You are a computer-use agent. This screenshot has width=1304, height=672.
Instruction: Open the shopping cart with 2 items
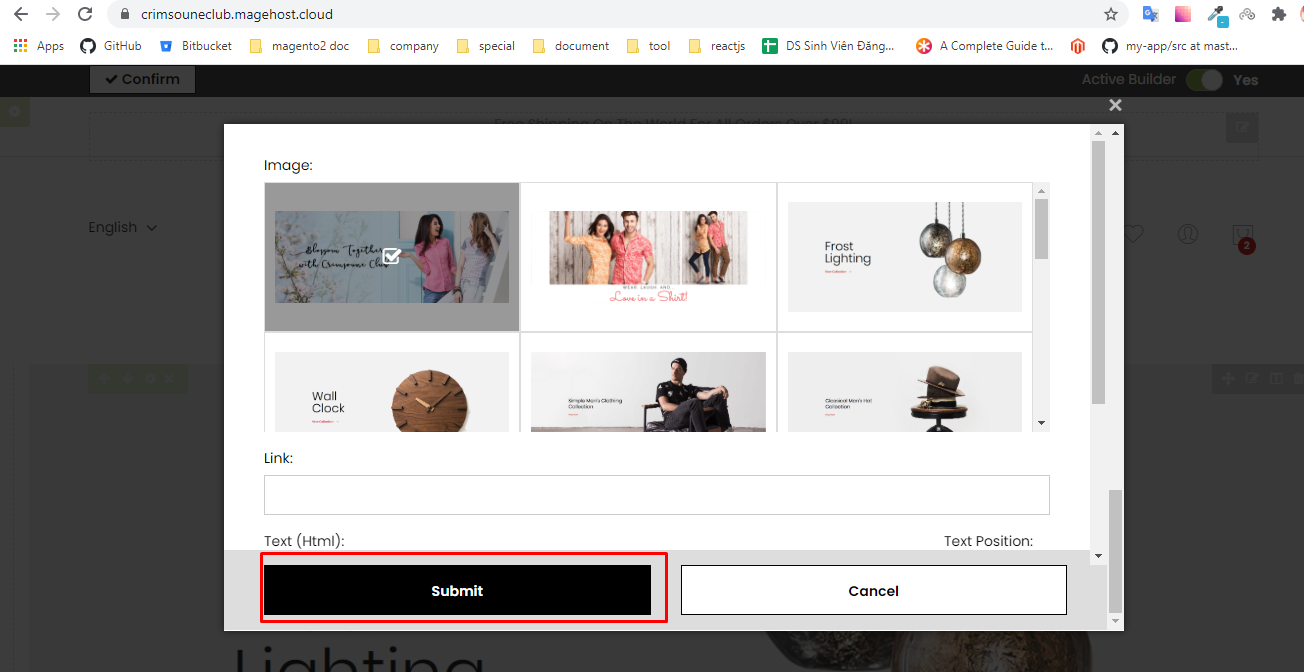click(1243, 238)
